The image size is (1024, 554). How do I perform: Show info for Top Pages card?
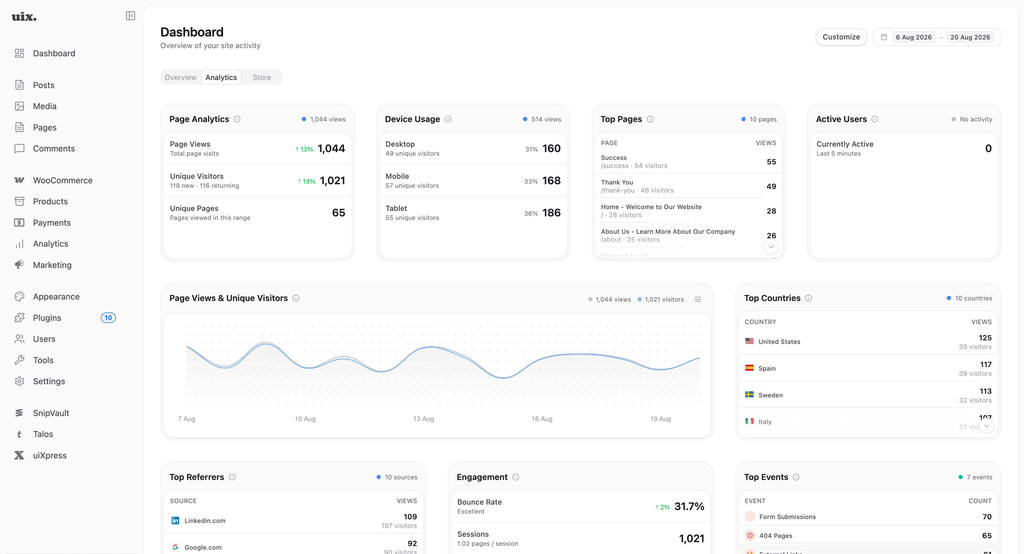650,119
